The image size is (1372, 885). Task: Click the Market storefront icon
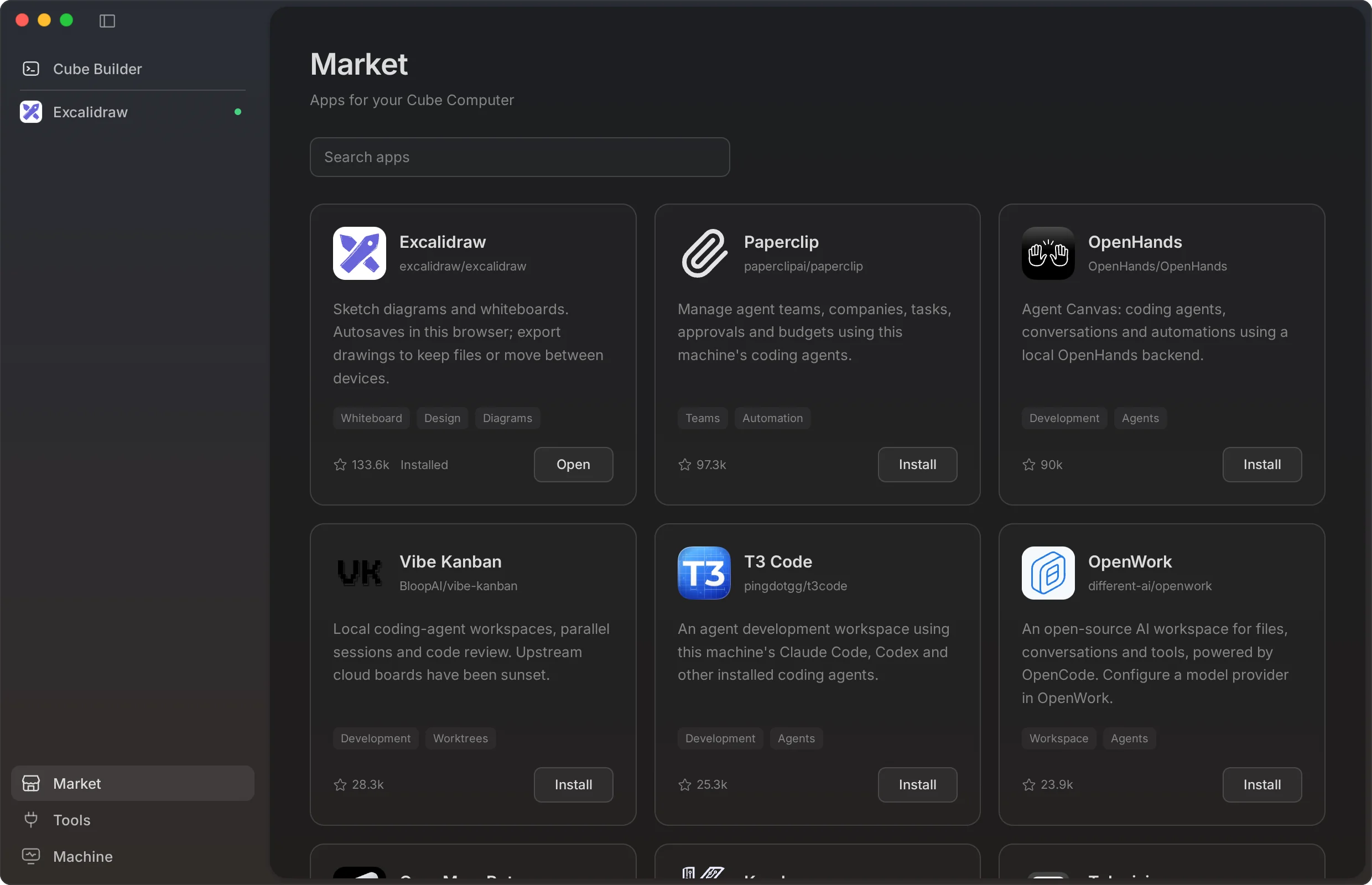[31, 783]
